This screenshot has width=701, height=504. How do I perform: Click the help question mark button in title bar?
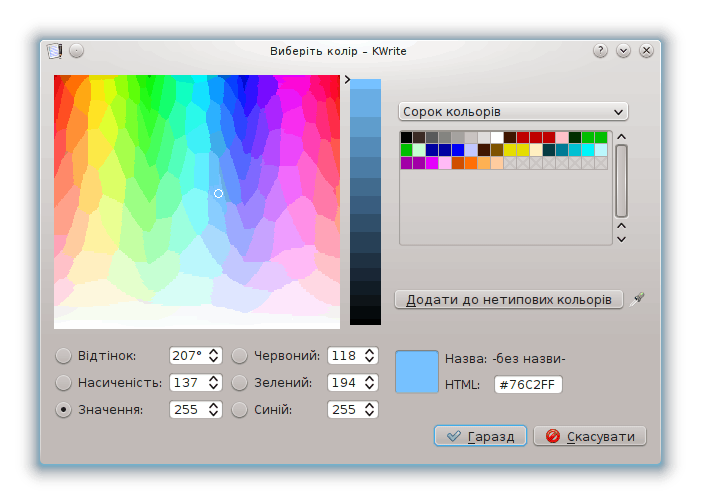coord(601,51)
